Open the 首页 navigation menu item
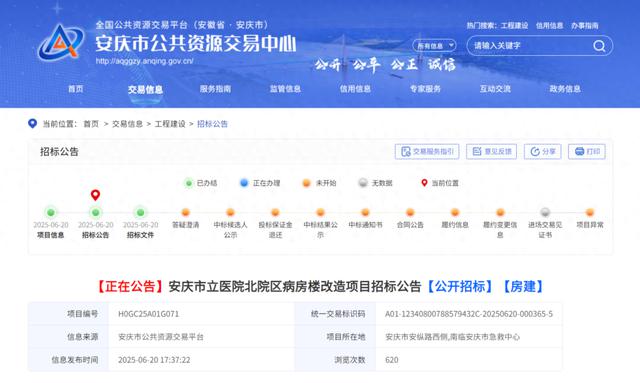640x383 pixels. click(76, 89)
